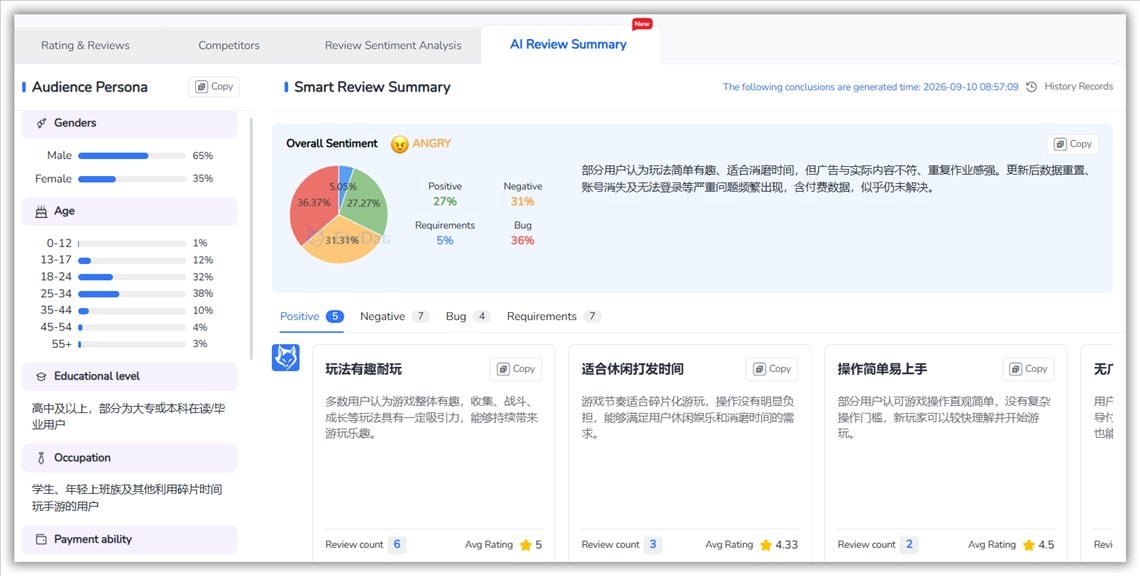Click the History Records clock icon
Screen dimensions: 1140x576
[x=1032, y=87]
